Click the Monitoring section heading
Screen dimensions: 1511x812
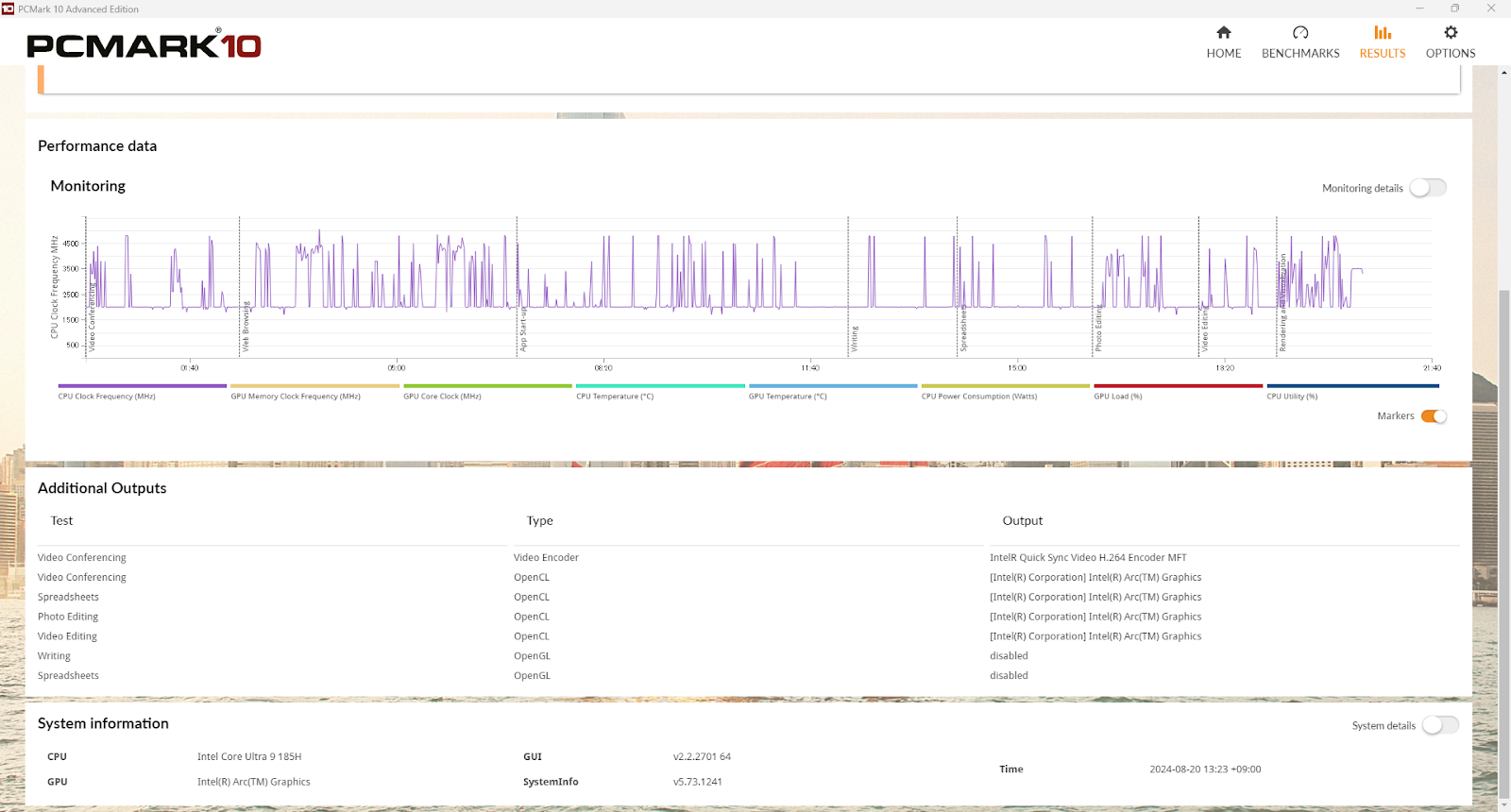(88, 186)
